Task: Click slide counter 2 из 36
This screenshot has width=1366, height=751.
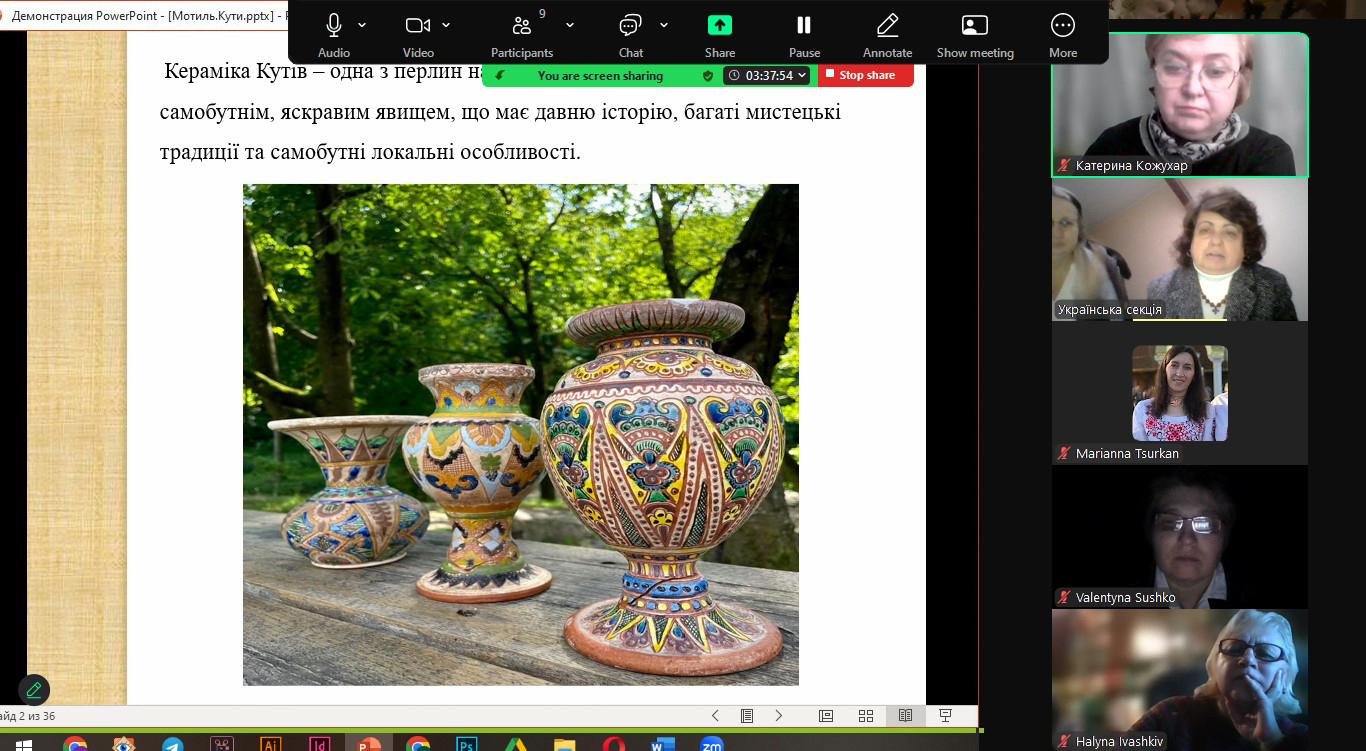Action: point(28,716)
